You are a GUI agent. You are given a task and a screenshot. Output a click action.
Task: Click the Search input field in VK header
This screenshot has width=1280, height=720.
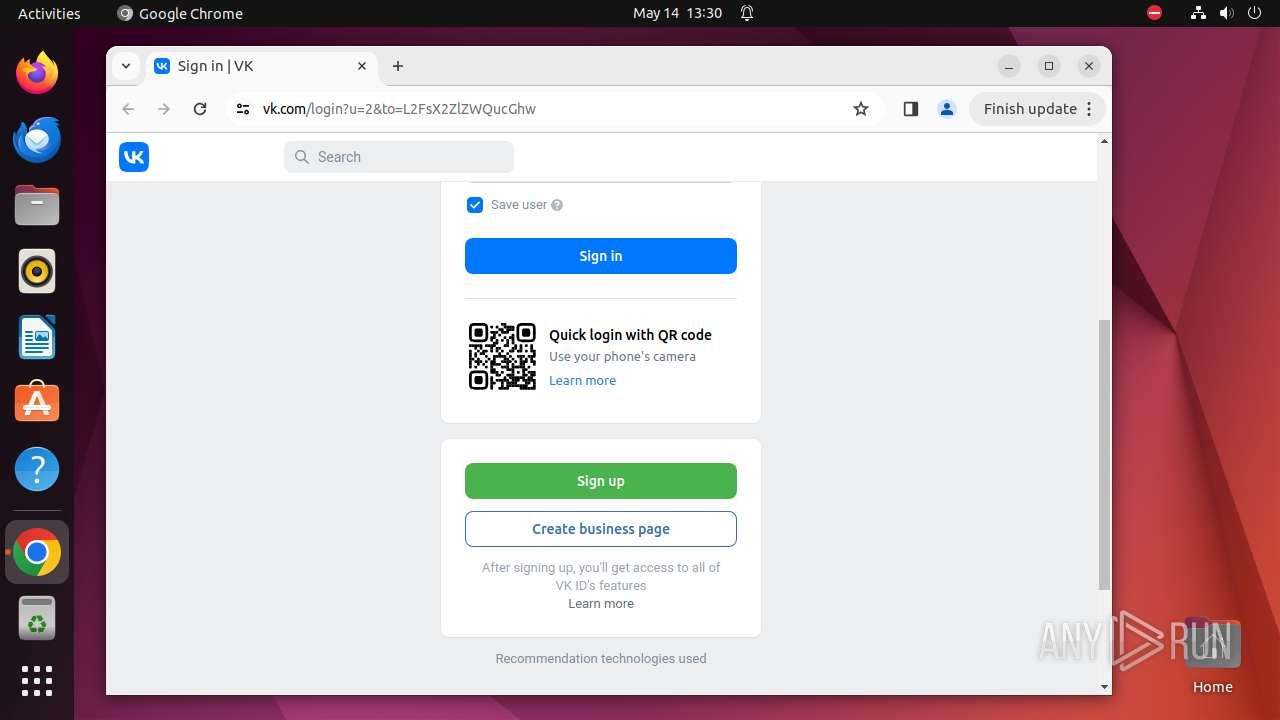[399, 157]
